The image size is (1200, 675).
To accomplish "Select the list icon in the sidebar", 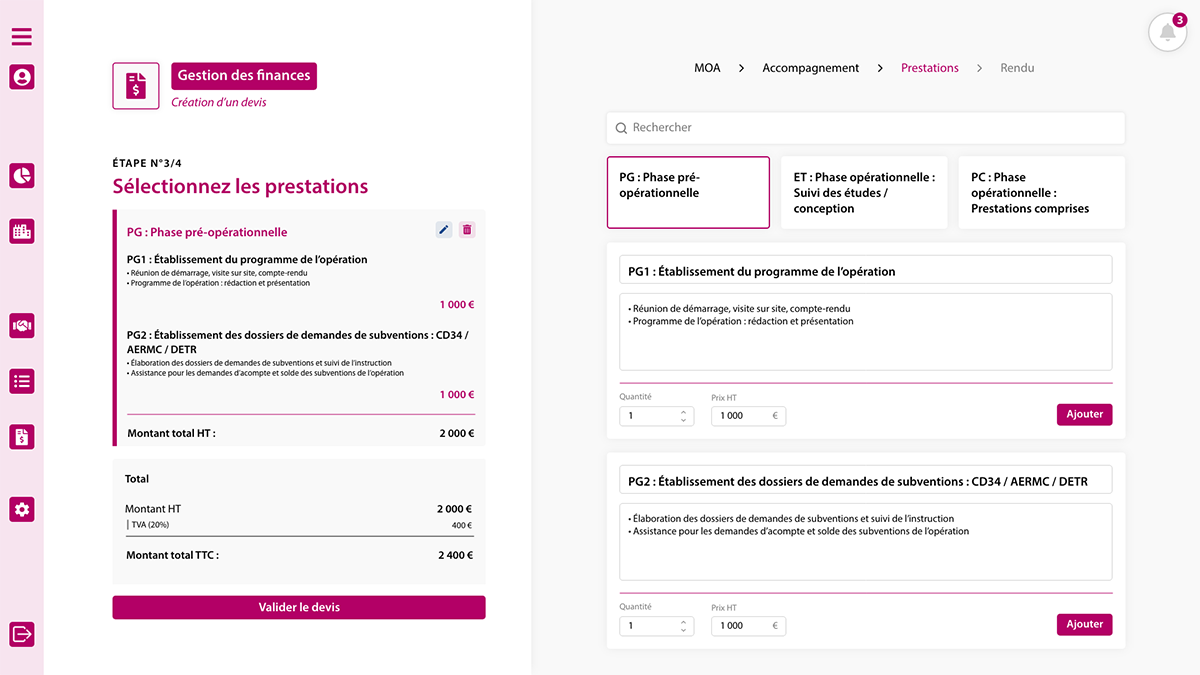I will click(x=21, y=381).
